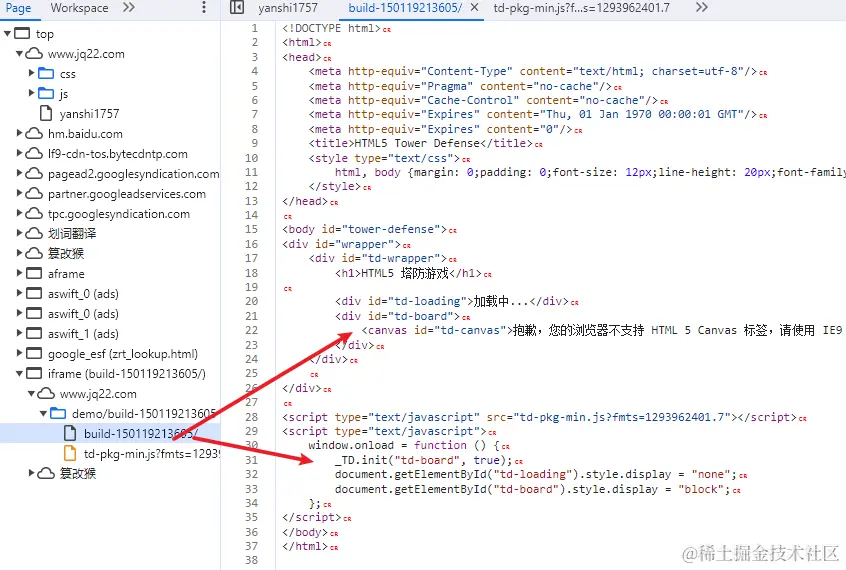846x570 pixels.
Task: Show more navigator tabs chevron
Action: 128,8
